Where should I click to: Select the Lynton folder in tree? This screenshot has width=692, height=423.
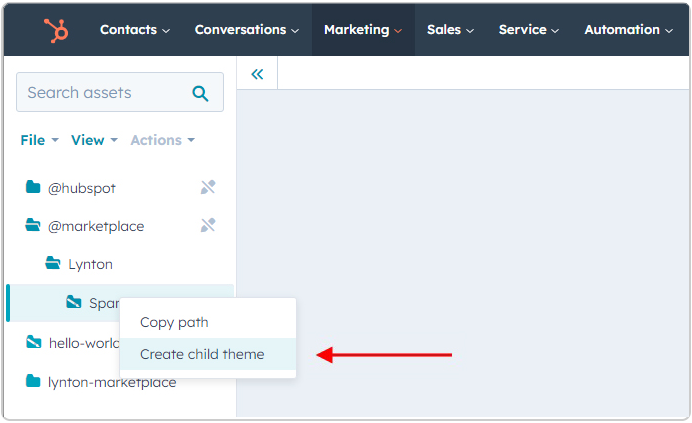tap(90, 264)
